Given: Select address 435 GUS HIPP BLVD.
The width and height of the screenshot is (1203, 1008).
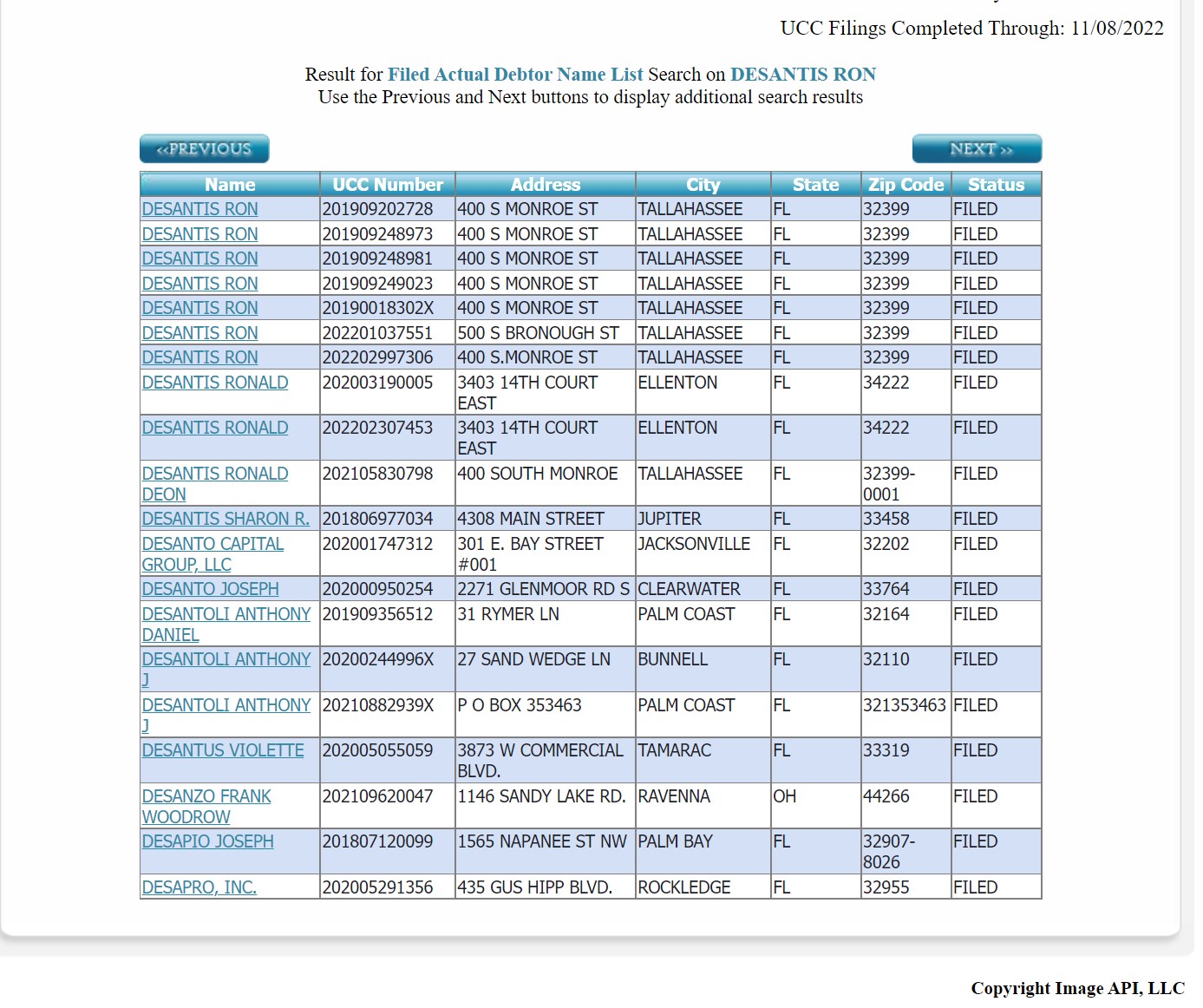Looking at the screenshot, I should pyautogui.click(x=546, y=887).
